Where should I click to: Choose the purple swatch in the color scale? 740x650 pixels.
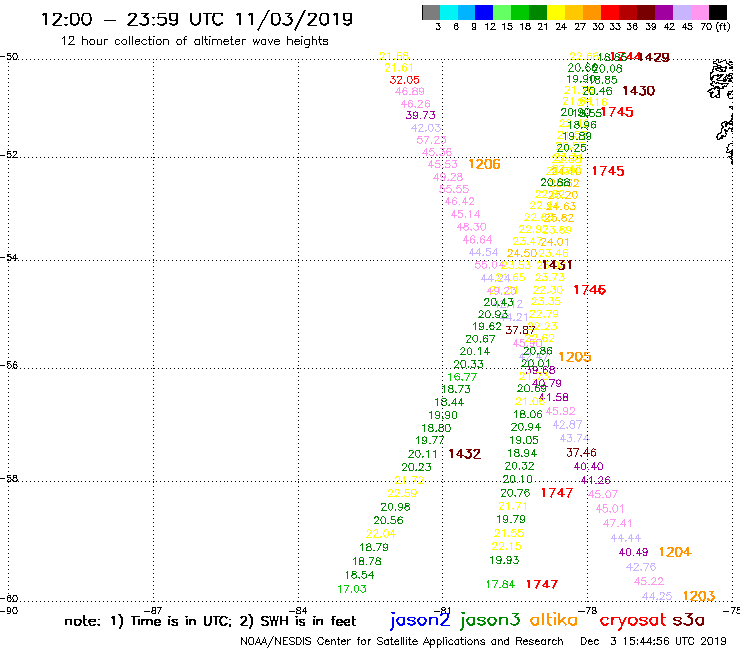(x=664, y=12)
